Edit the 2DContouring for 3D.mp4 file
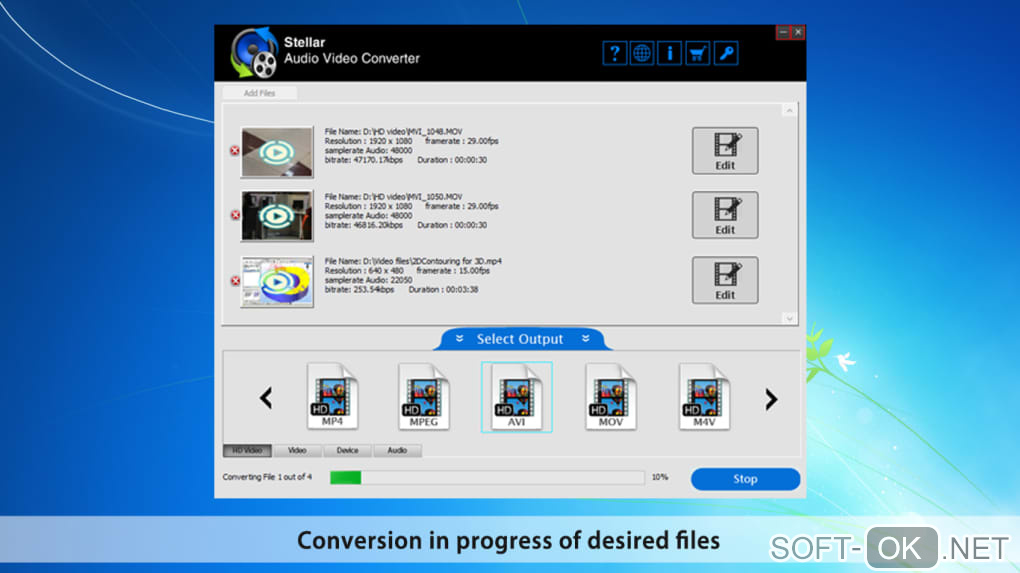The height and width of the screenshot is (573, 1020). pos(725,280)
